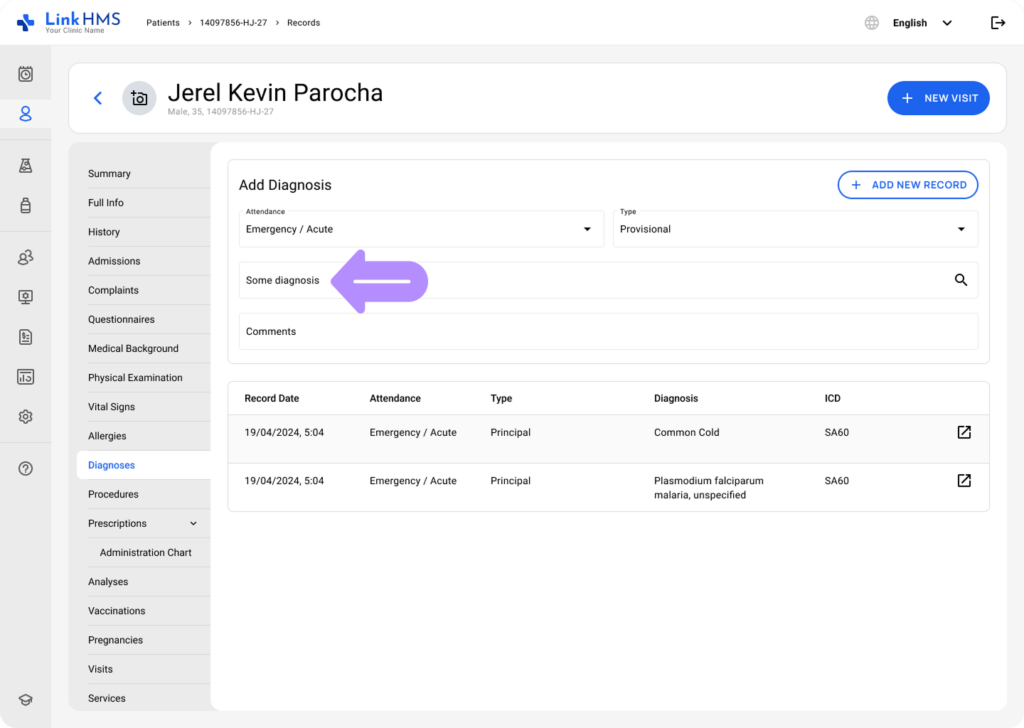
Task: Open the Common Cold record details icon
Action: tap(963, 432)
